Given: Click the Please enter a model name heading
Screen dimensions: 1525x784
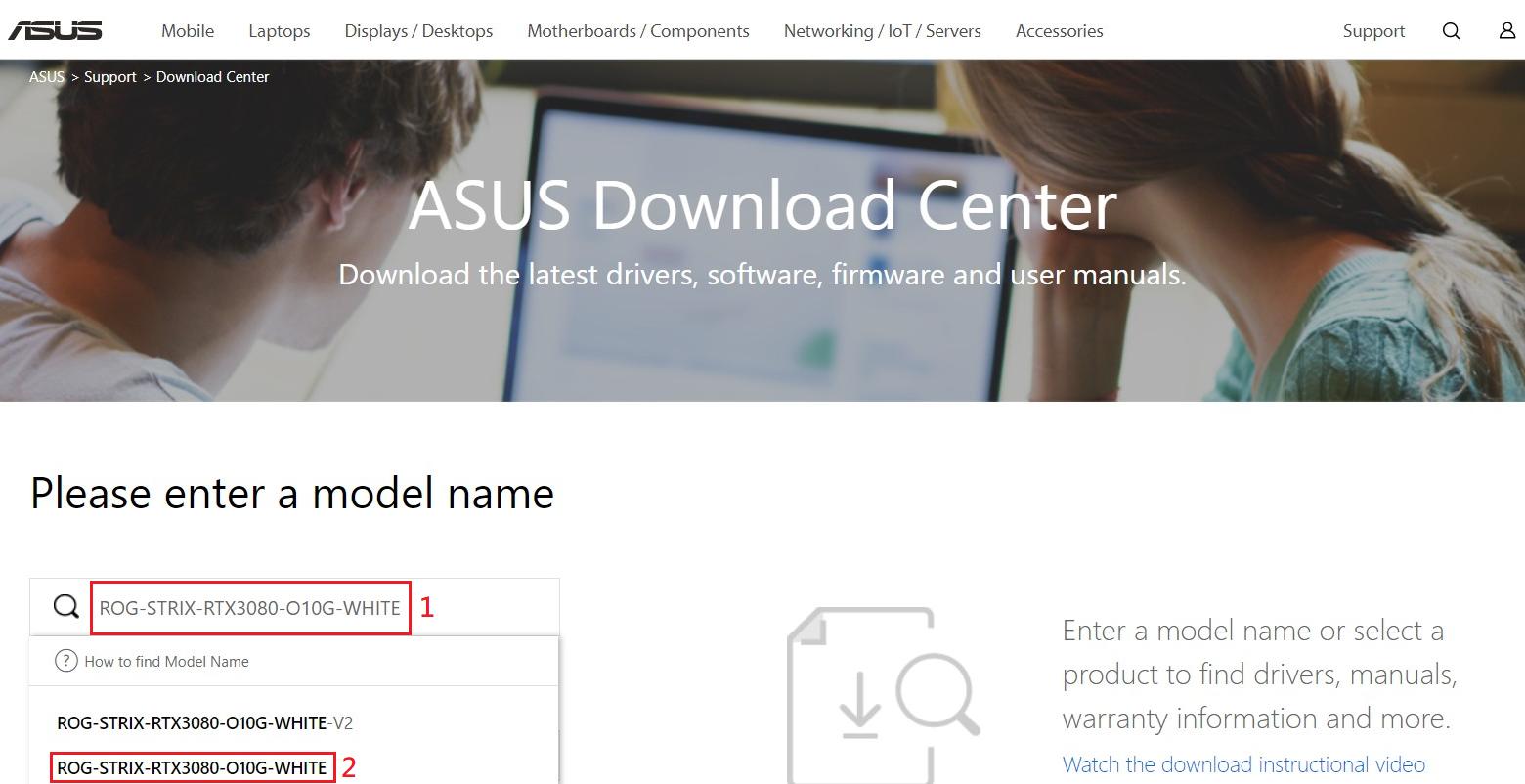Looking at the screenshot, I should pos(292,494).
